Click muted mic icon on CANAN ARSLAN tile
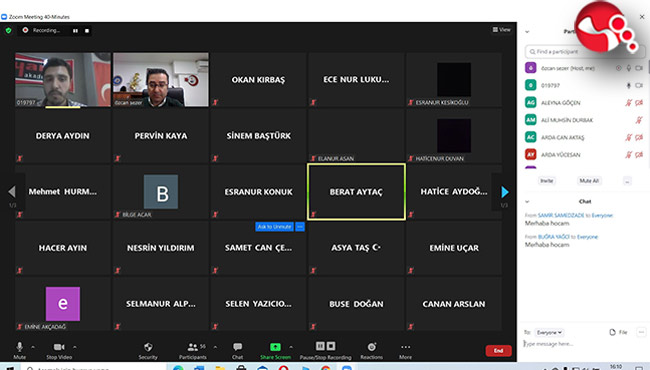650x370 pixels. (411, 326)
